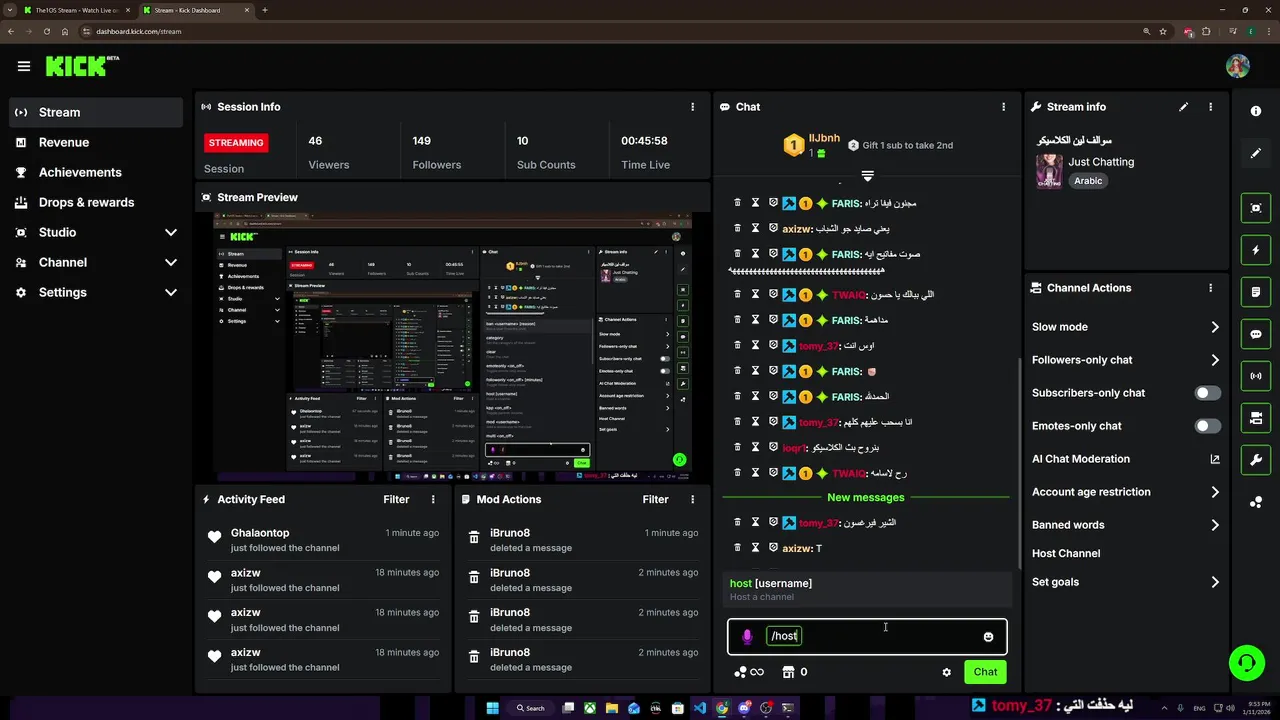Switch to The1OS Stream browser tab
Screen dimensions: 1280x720
click(76, 10)
